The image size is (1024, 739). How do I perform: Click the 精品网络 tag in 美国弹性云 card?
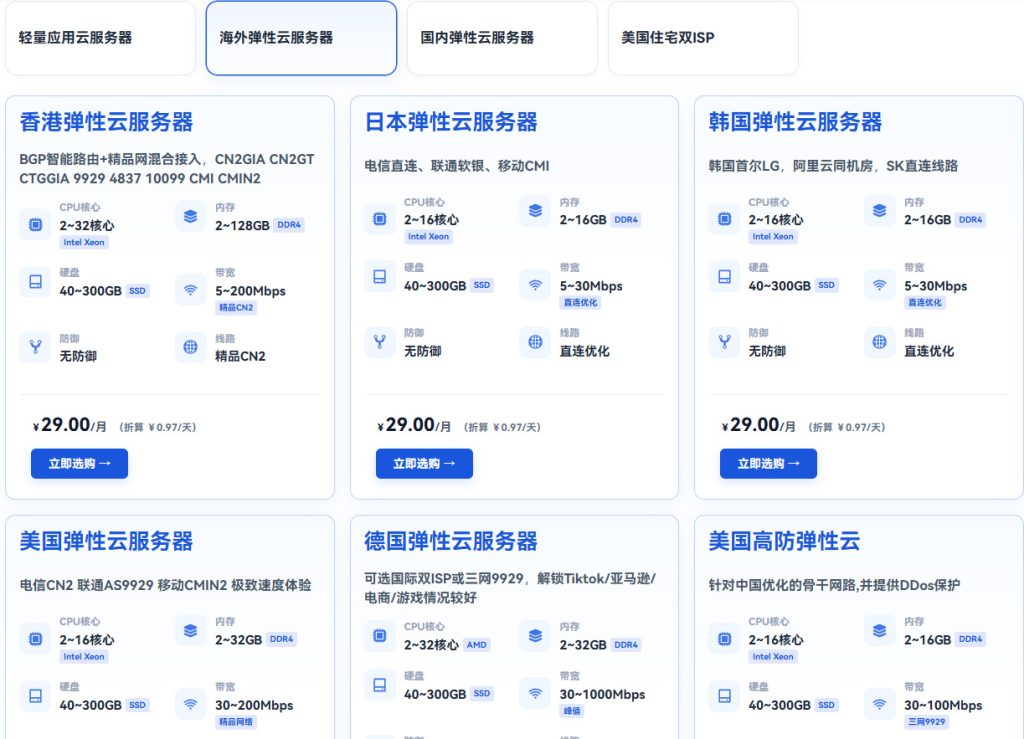pos(236,721)
